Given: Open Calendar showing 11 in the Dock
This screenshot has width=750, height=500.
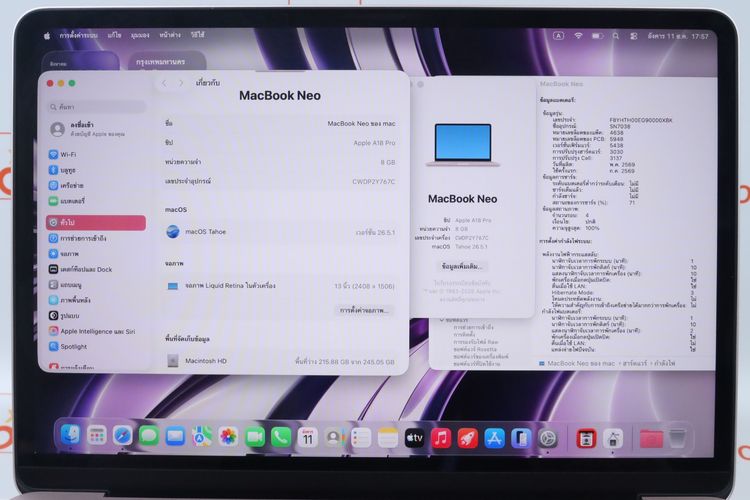Looking at the screenshot, I should 308,437.
